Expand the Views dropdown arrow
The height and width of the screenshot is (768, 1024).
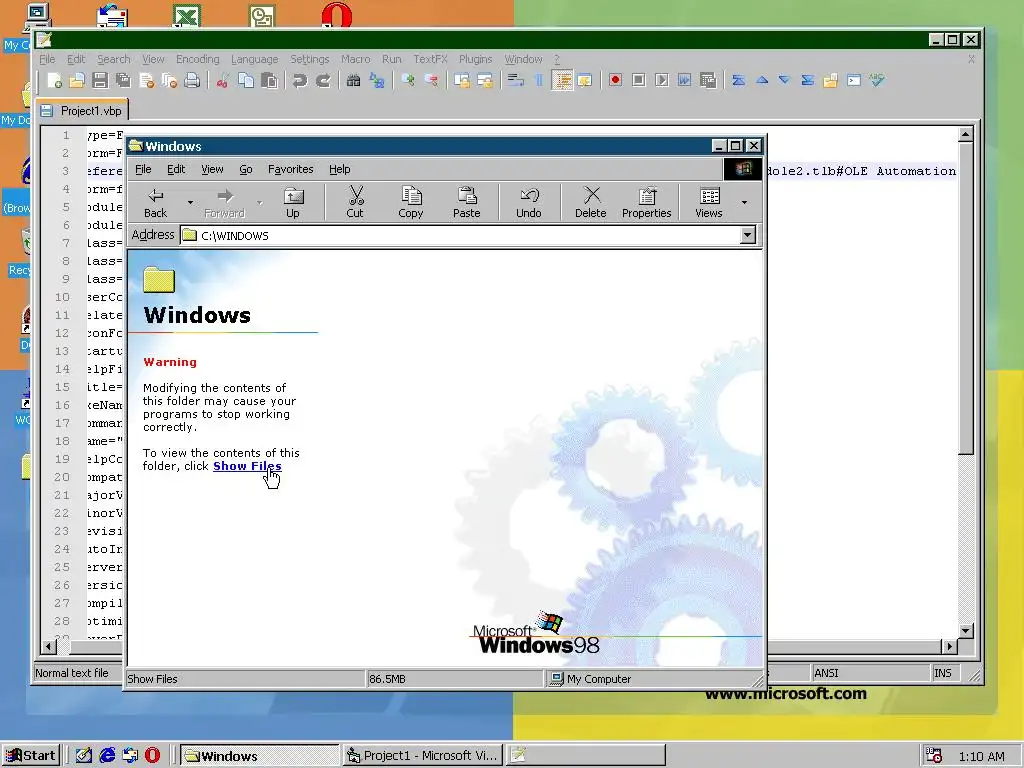coord(744,202)
